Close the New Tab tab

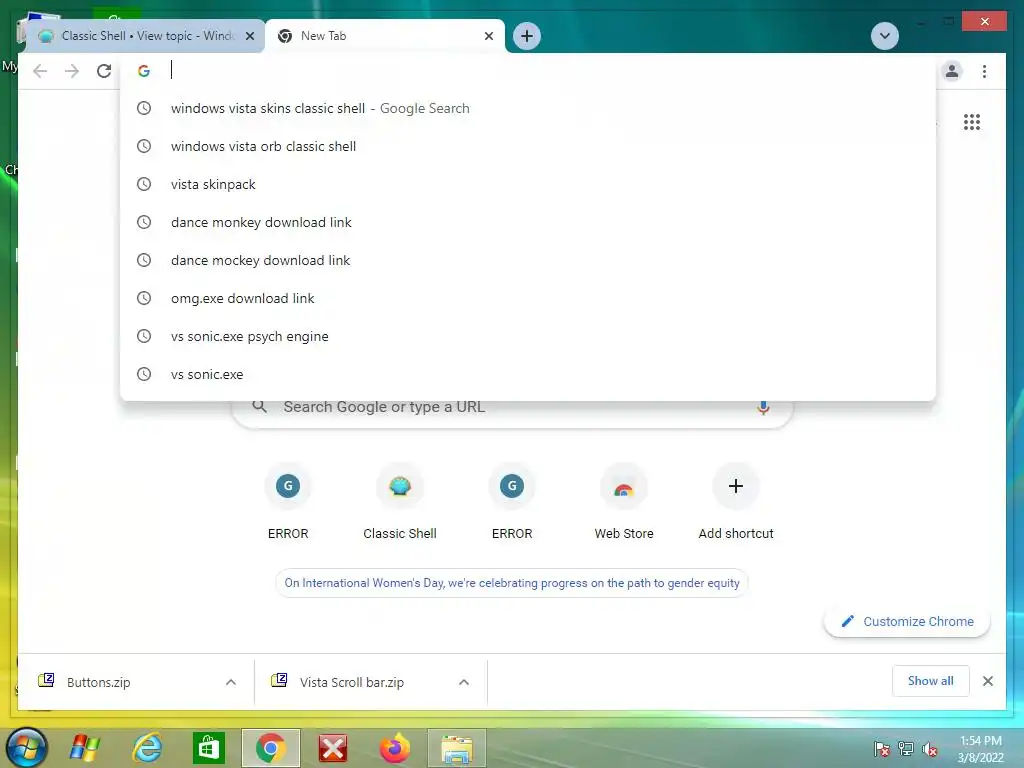click(x=488, y=36)
